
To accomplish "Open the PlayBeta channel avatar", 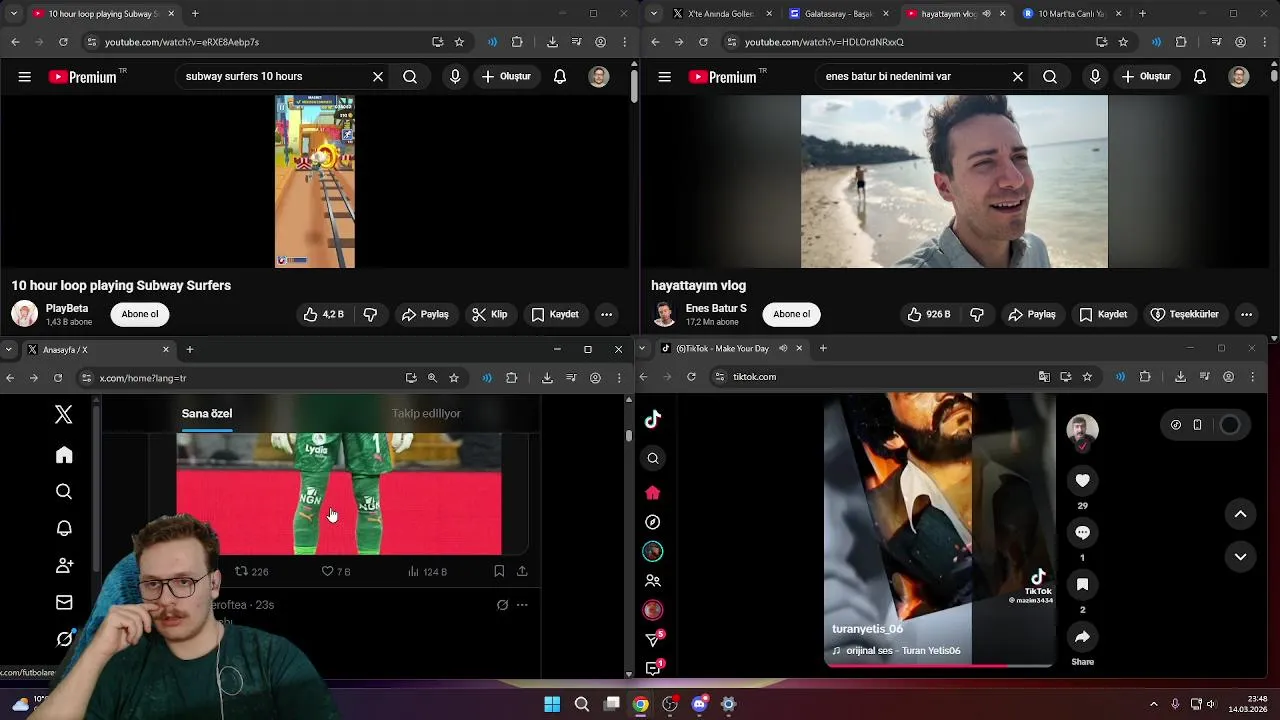I will pyautogui.click(x=24, y=314).
